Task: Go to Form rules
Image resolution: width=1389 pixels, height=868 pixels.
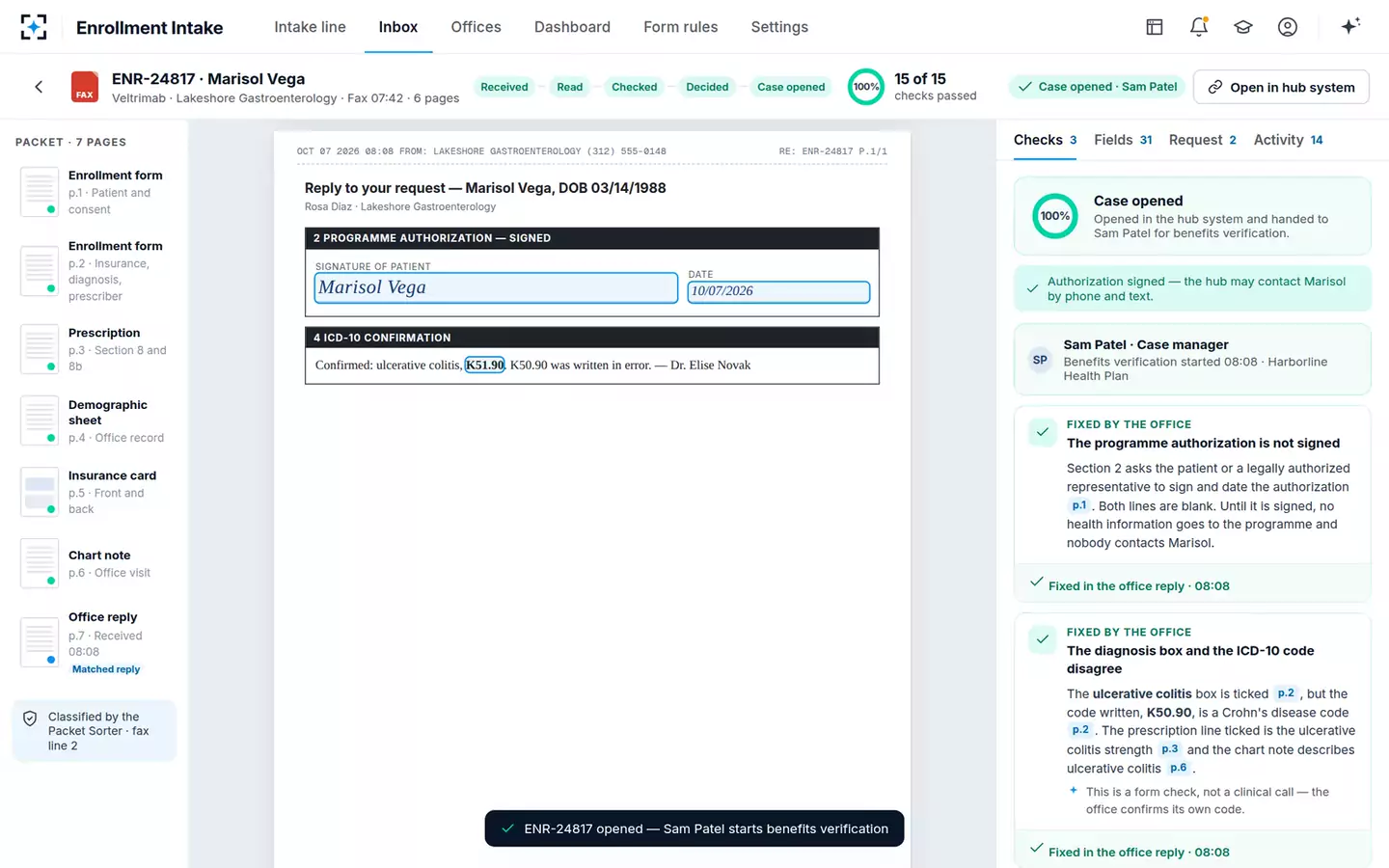Action: coord(680,27)
